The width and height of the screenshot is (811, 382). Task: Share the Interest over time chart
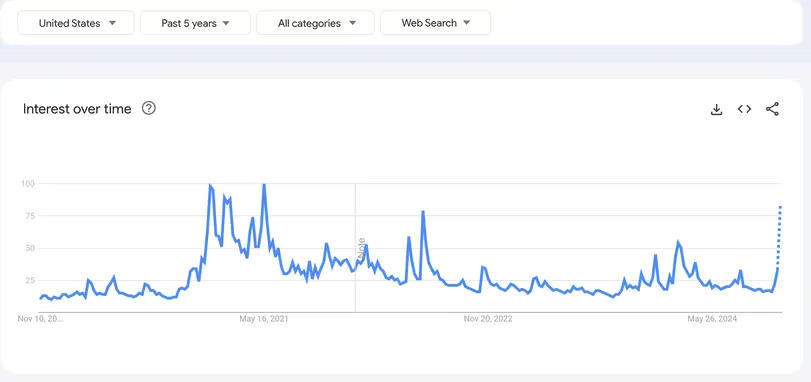[x=772, y=109]
